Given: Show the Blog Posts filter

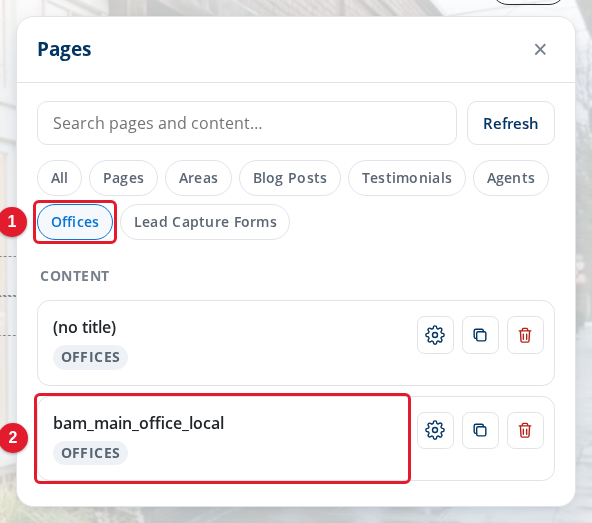Looking at the screenshot, I should (290, 178).
